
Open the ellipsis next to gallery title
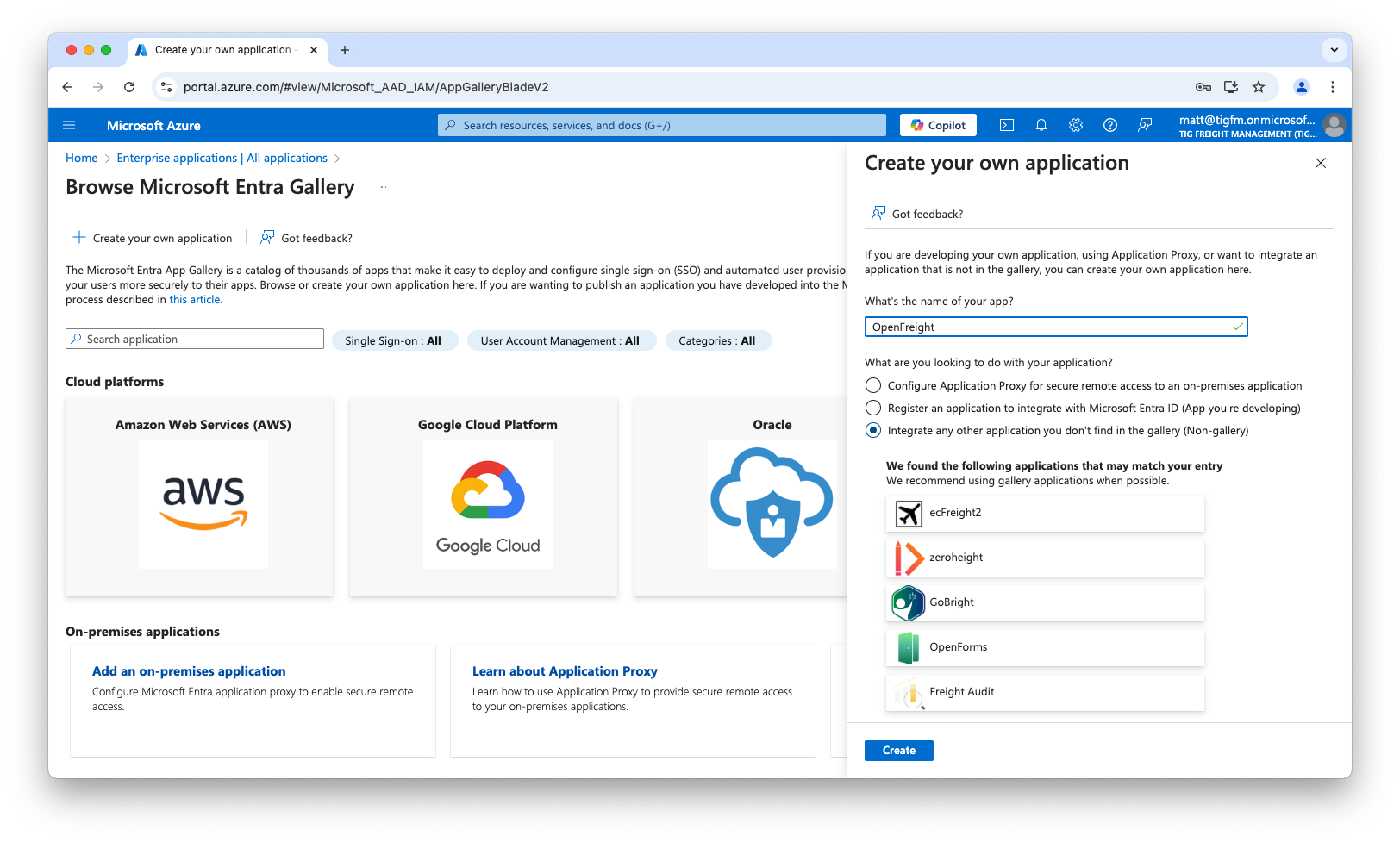point(382,187)
